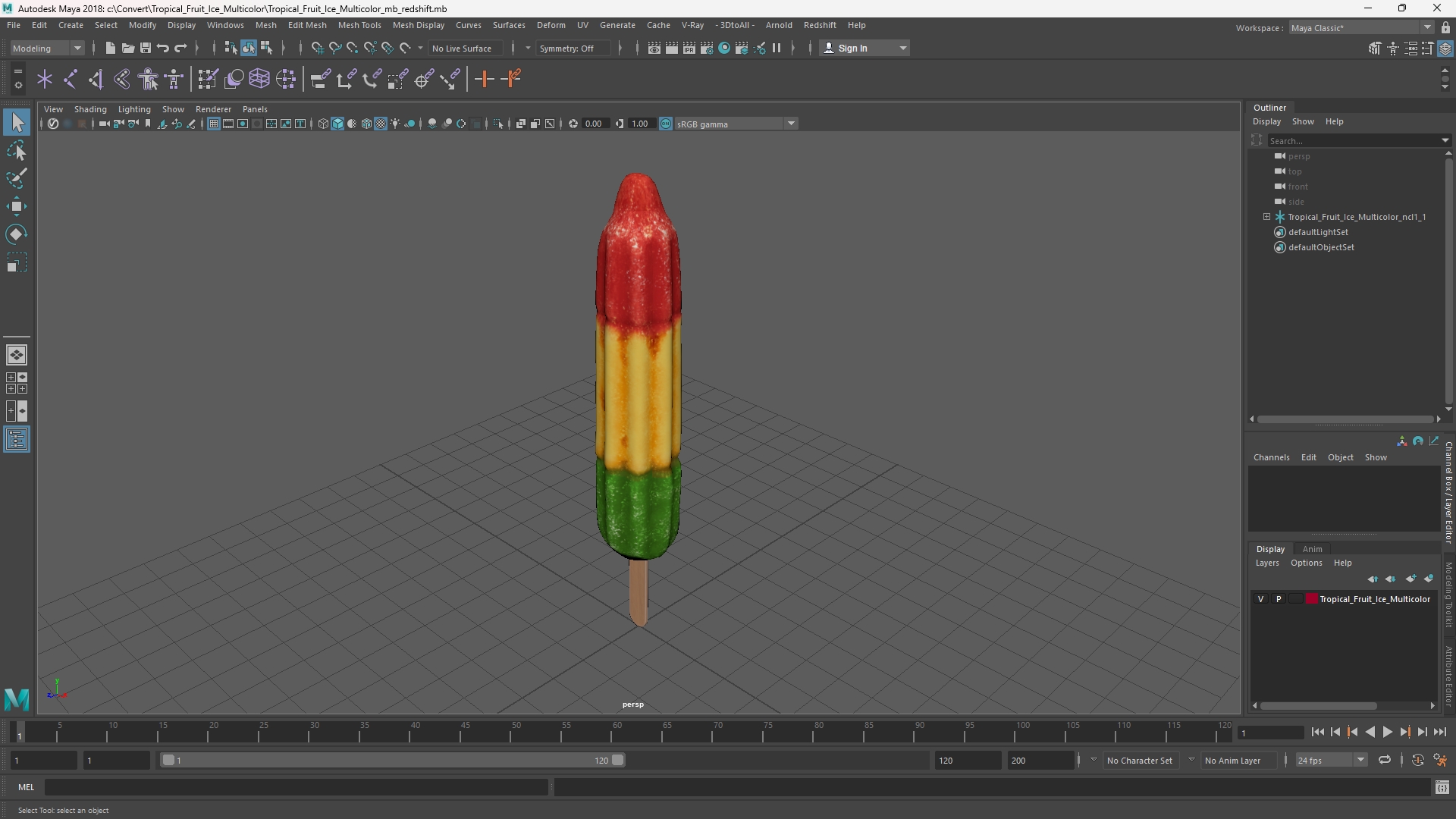Viewport: 1456px width, 819px height.
Task: Click the Single Perspective layout icon
Action: (17, 355)
